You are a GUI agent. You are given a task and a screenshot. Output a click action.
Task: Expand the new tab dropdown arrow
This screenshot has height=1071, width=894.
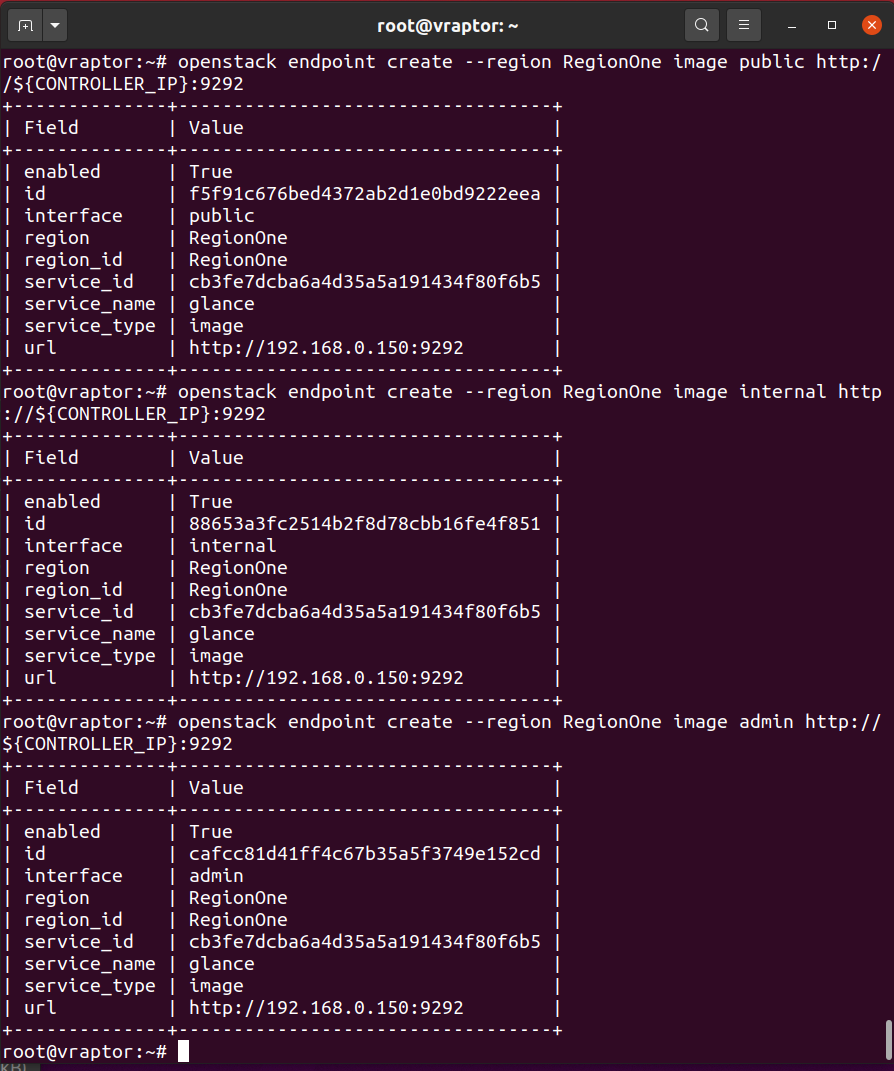(x=53, y=25)
